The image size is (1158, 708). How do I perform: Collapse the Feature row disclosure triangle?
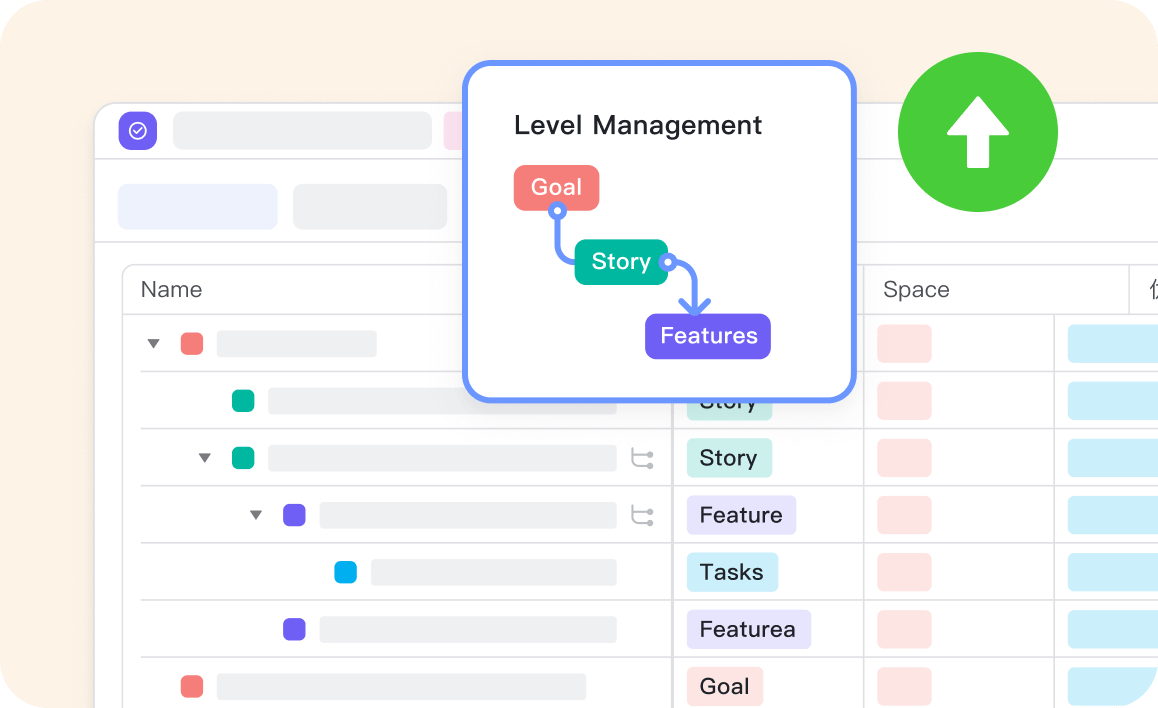tap(255, 515)
